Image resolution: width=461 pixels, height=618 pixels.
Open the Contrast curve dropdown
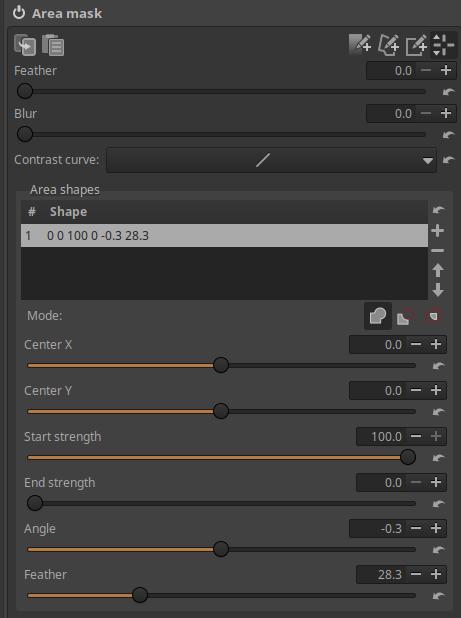(x=271, y=160)
